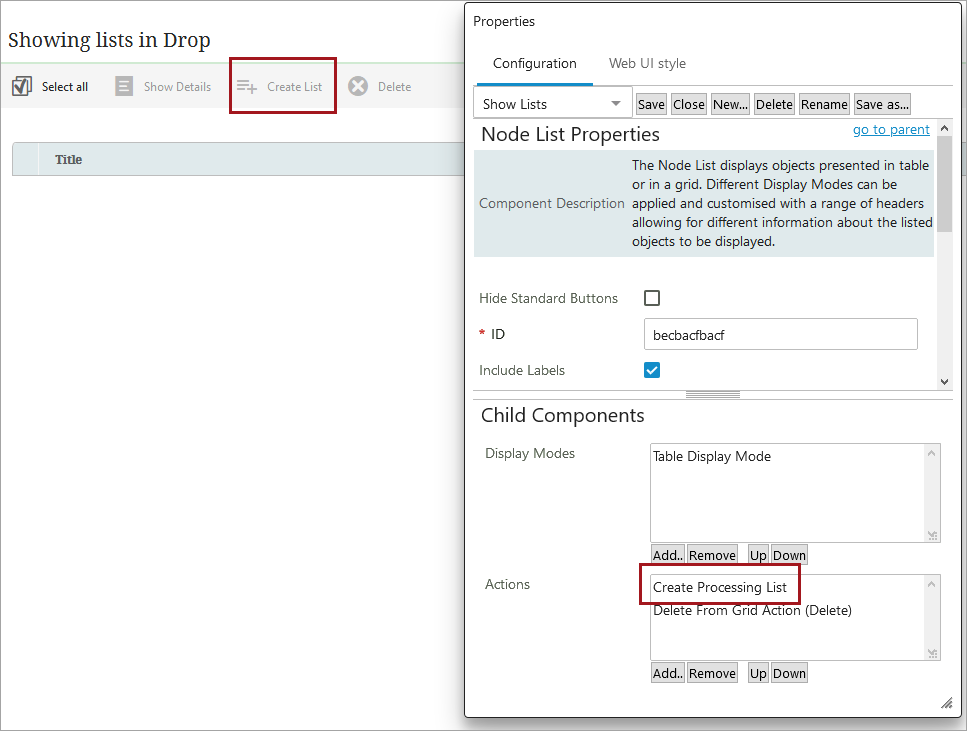Select the Configuration tab
The width and height of the screenshot is (967, 731).
click(534, 63)
